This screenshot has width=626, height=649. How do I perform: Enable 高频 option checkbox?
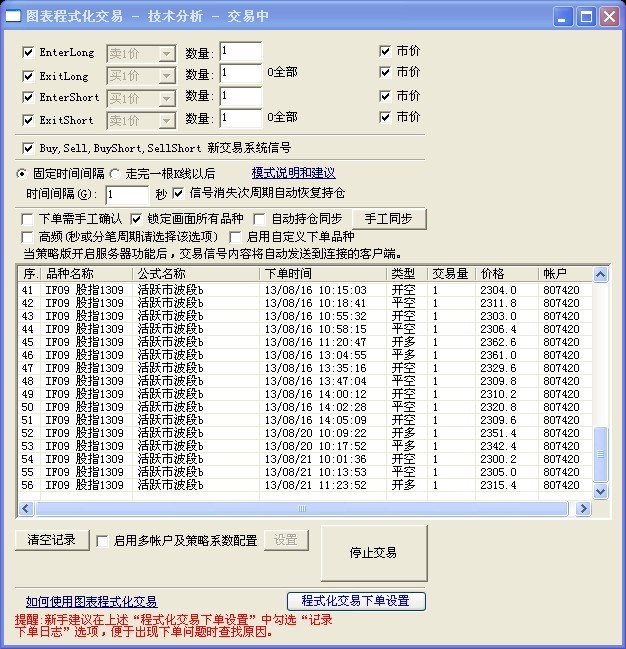27,237
